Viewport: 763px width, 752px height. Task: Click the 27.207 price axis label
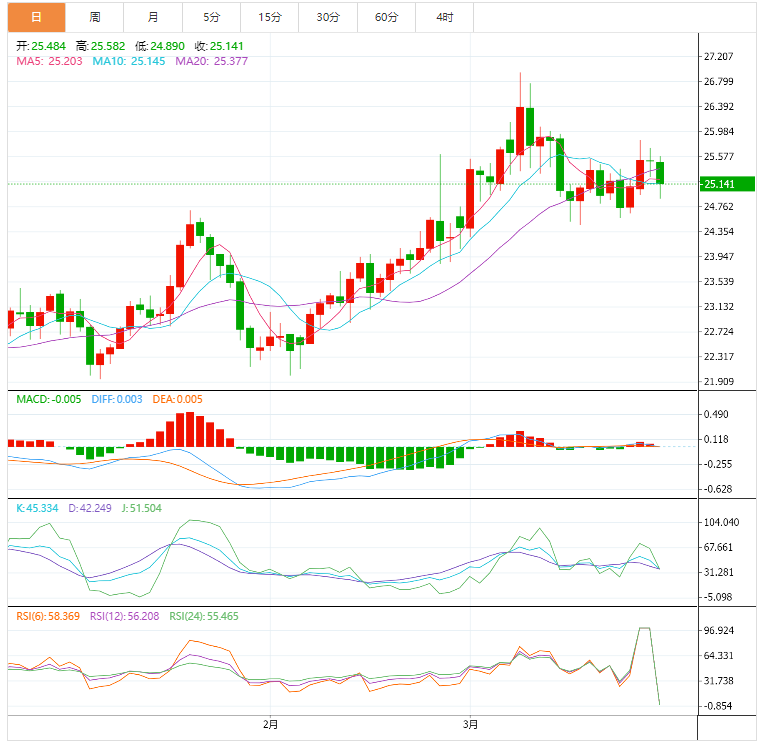click(719, 56)
